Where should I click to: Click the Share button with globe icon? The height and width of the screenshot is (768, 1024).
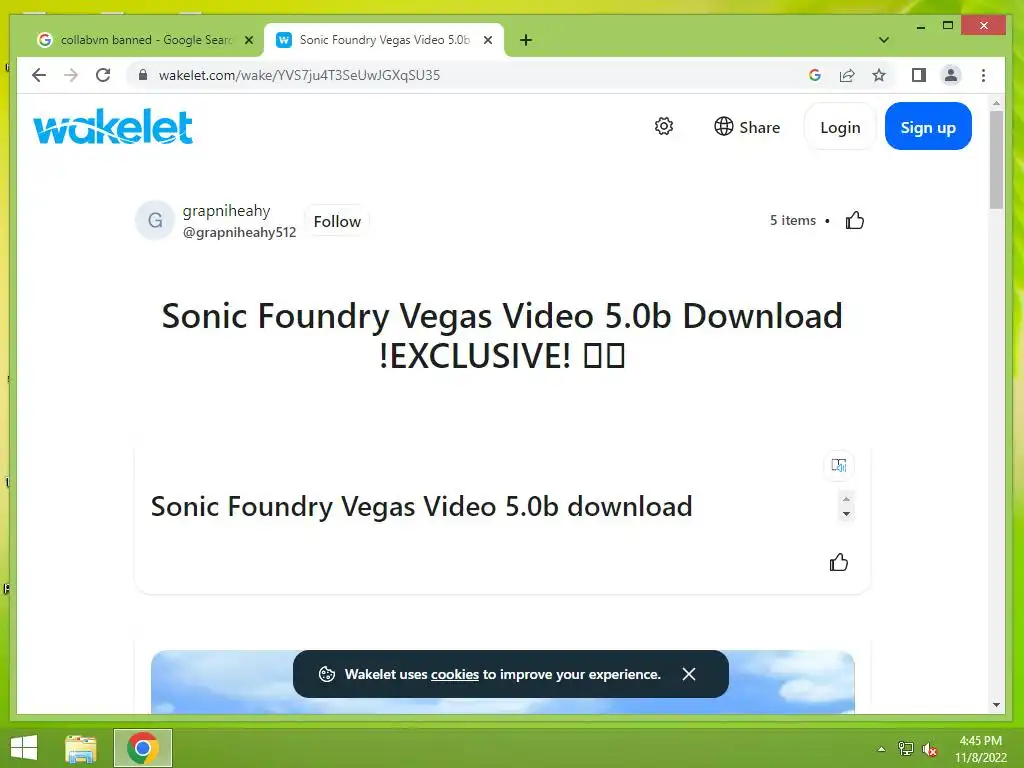pyautogui.click(x=747, y=127)
